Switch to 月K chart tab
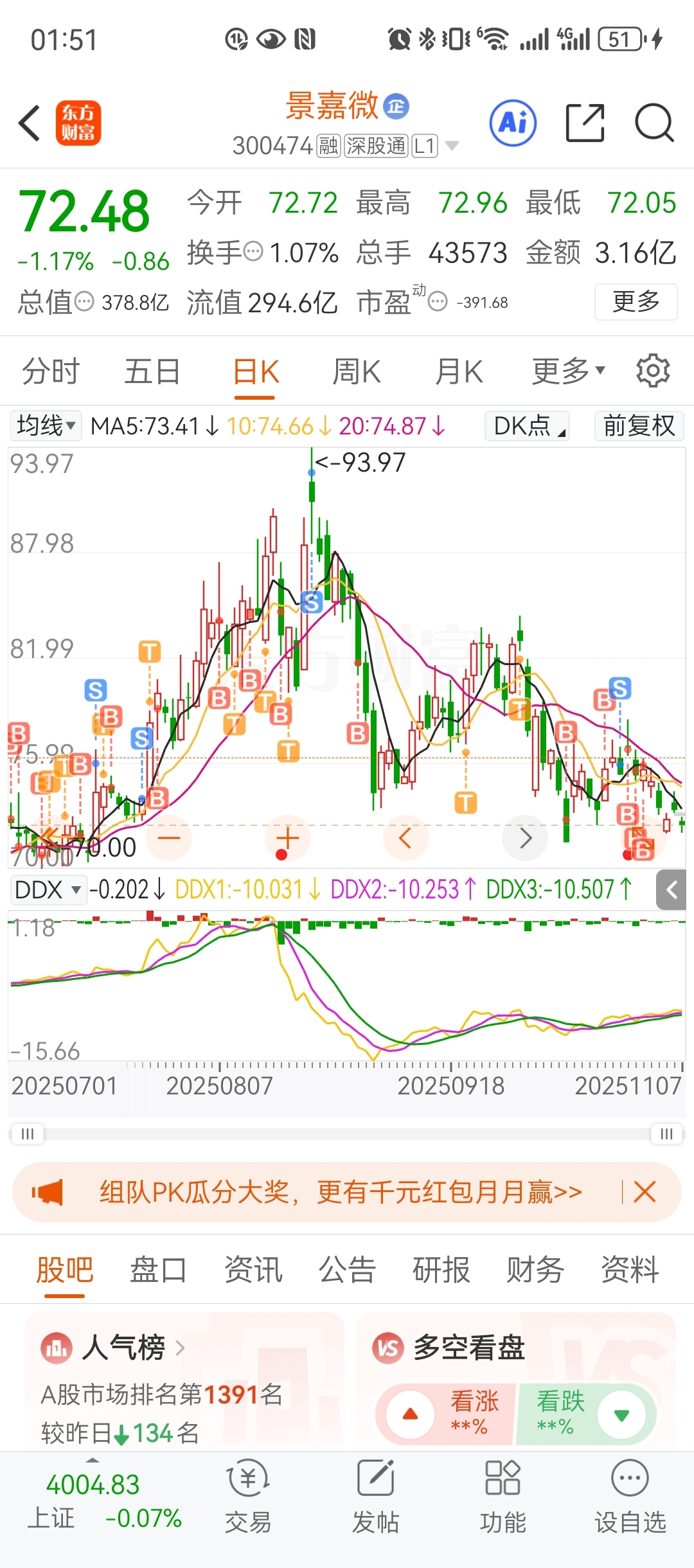 (x=459, y=371)
